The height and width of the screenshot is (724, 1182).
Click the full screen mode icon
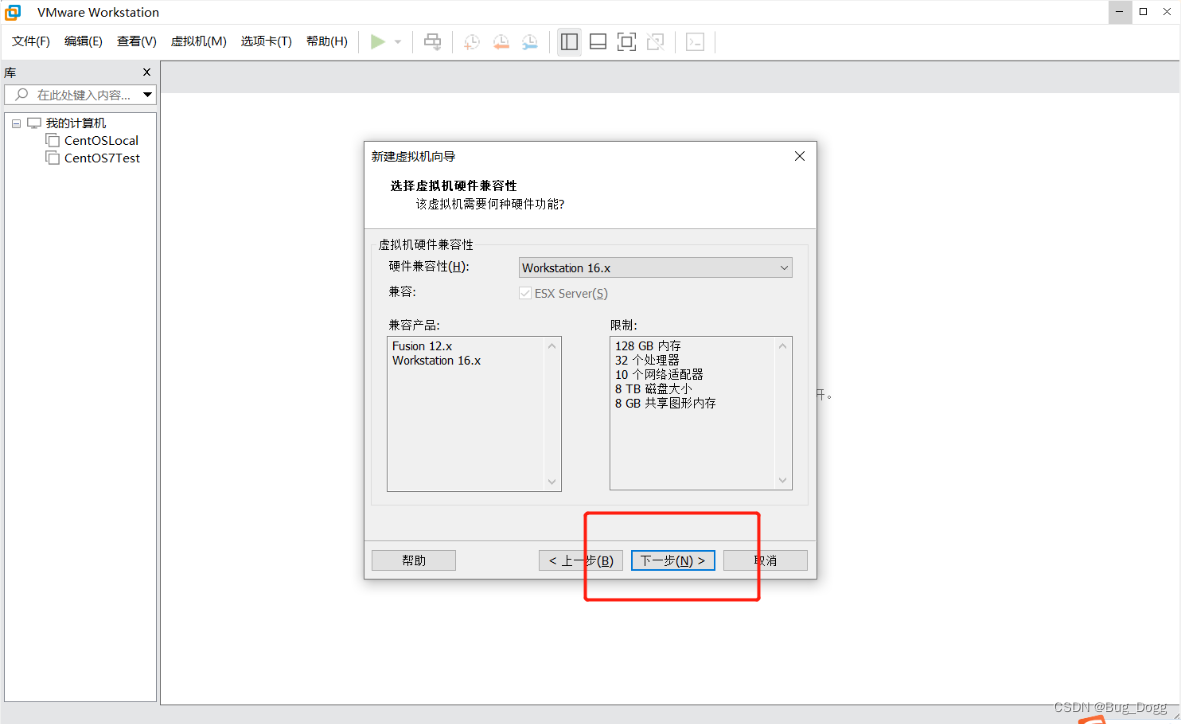[x=626, y=41]
